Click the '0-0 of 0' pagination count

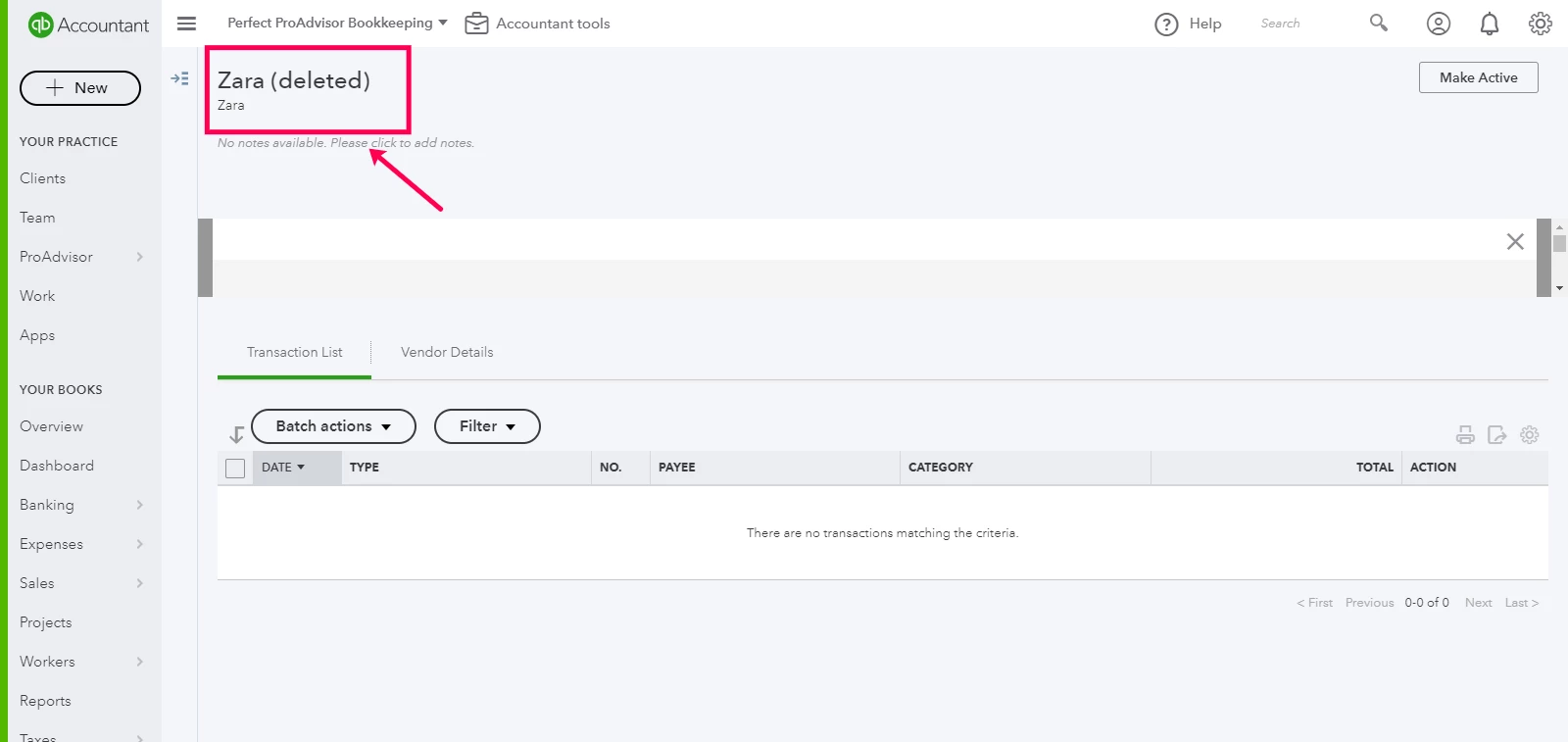(1427, 603)
